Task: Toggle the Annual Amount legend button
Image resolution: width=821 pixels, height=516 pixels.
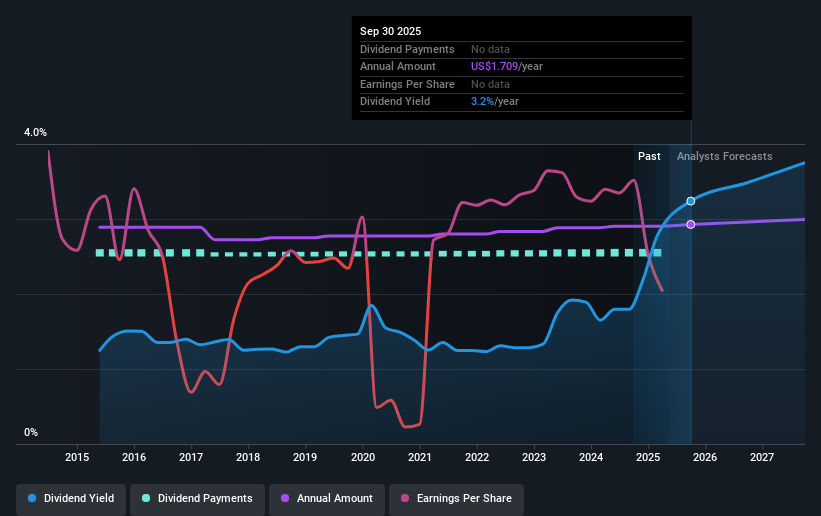Action: coord(327,499)
